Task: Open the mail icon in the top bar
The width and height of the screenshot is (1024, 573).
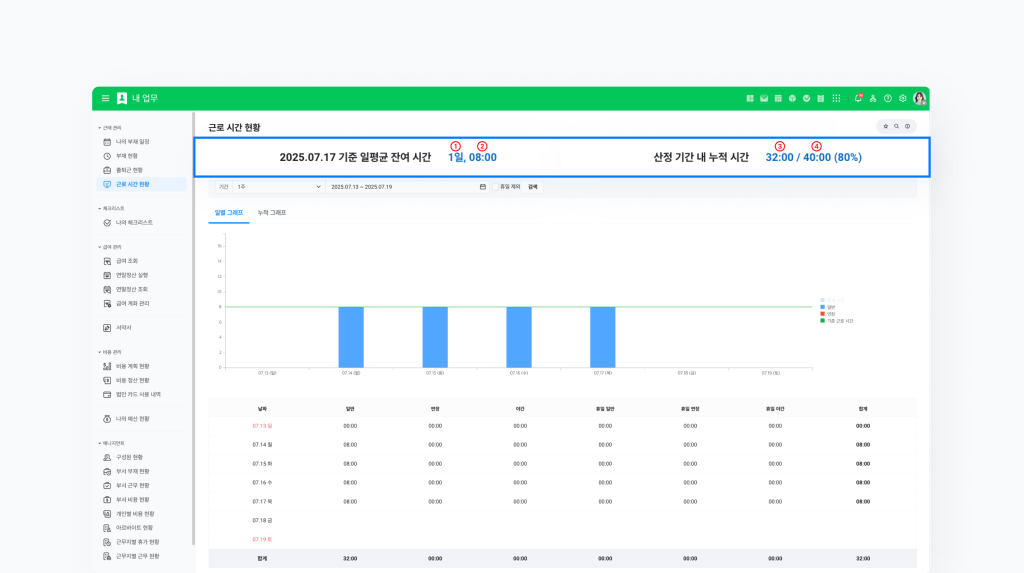Action: [764, 98]
